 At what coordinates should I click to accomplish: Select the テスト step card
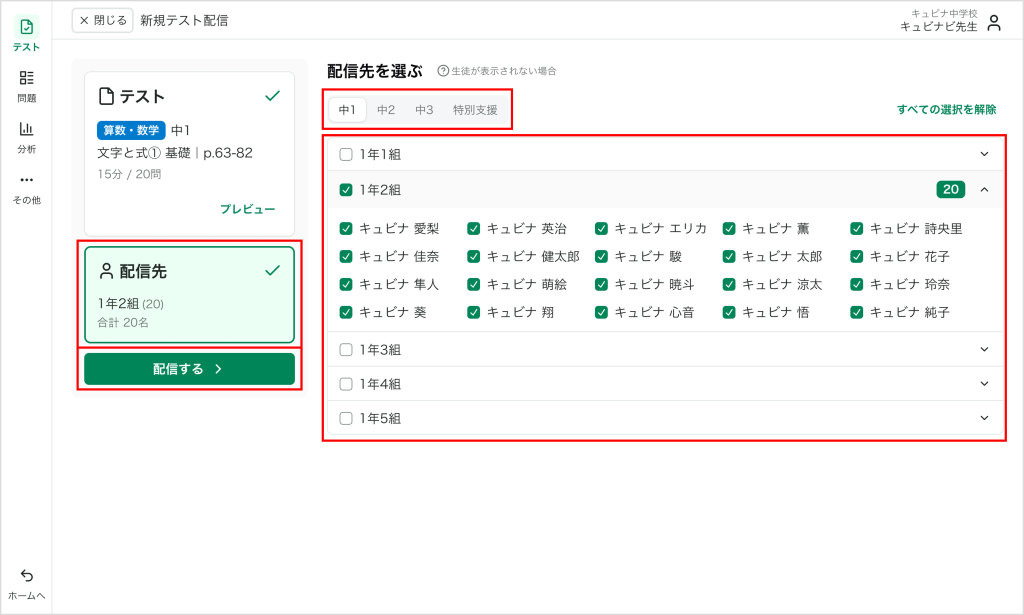tap(189, 153)
